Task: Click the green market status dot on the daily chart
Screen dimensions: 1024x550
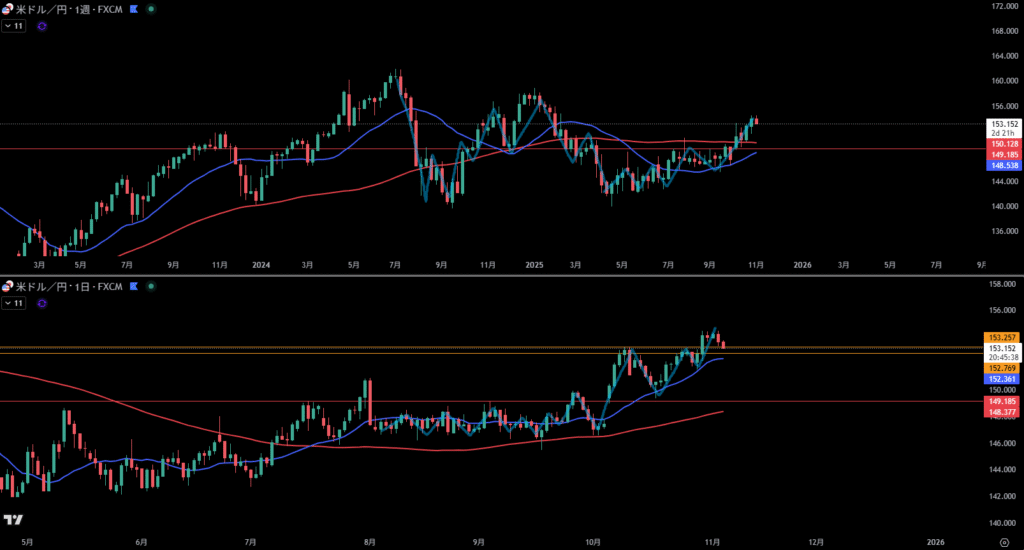Action: coord(150,287)
